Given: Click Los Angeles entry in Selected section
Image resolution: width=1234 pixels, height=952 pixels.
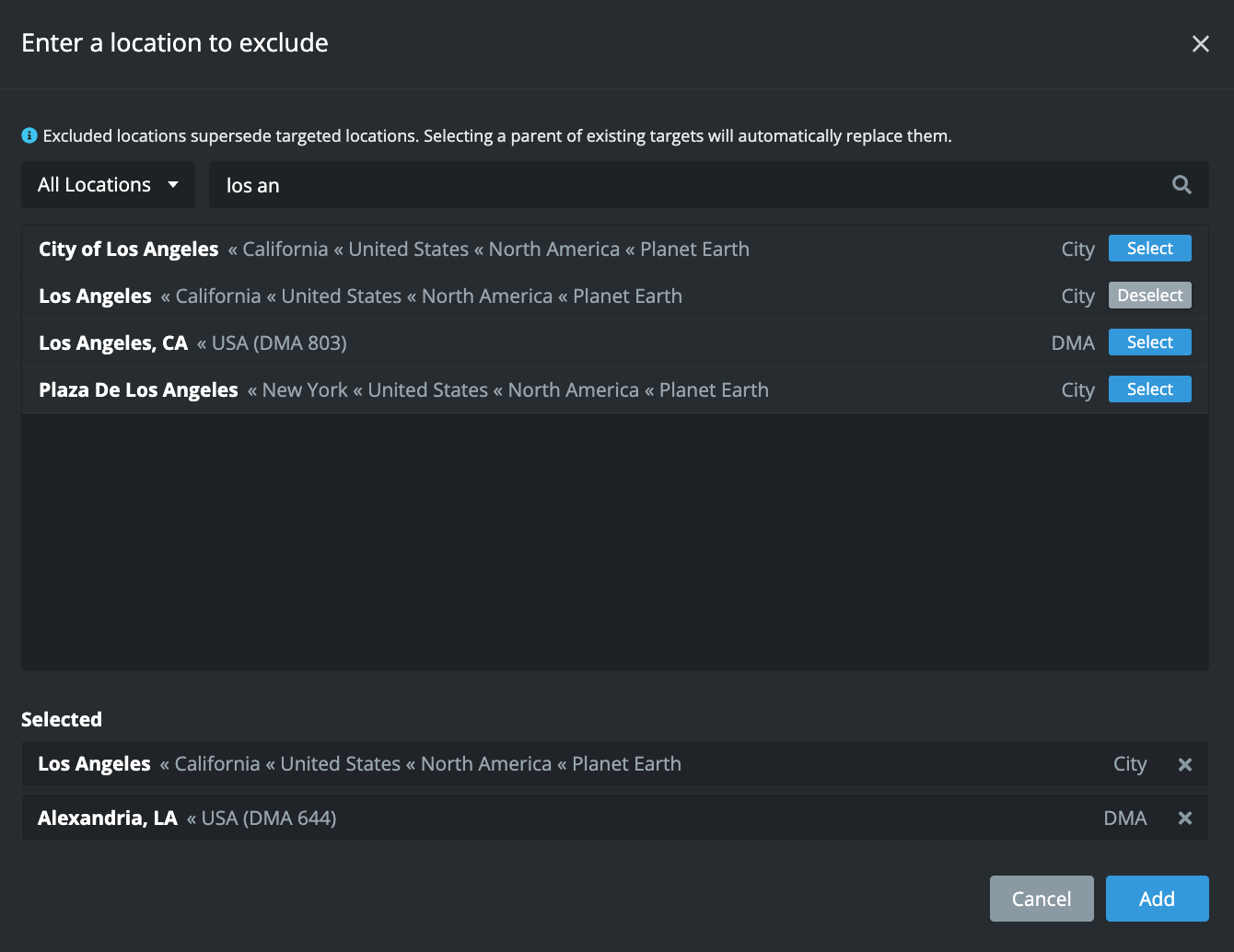Looking at the screenshot, I should tap(615, 764).
